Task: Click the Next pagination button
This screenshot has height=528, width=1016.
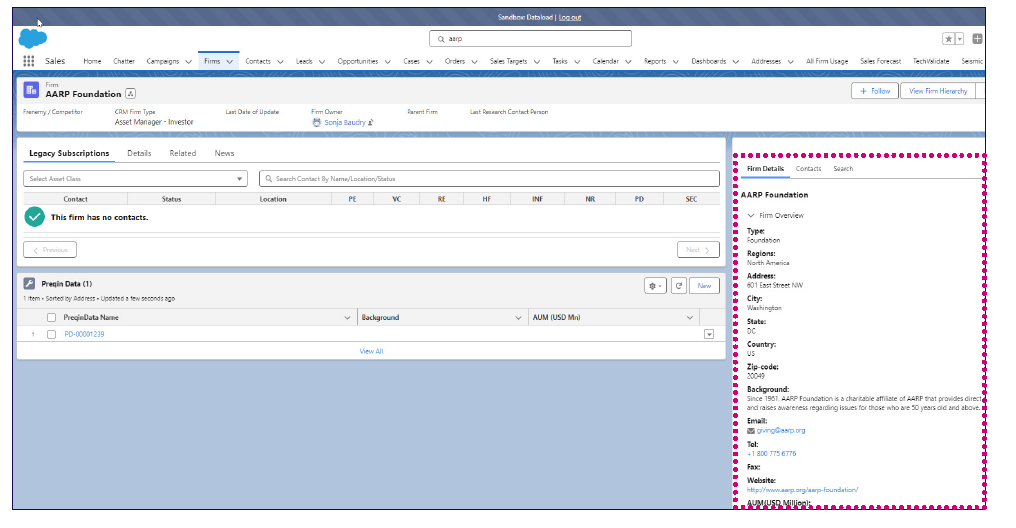Action: 698,249
